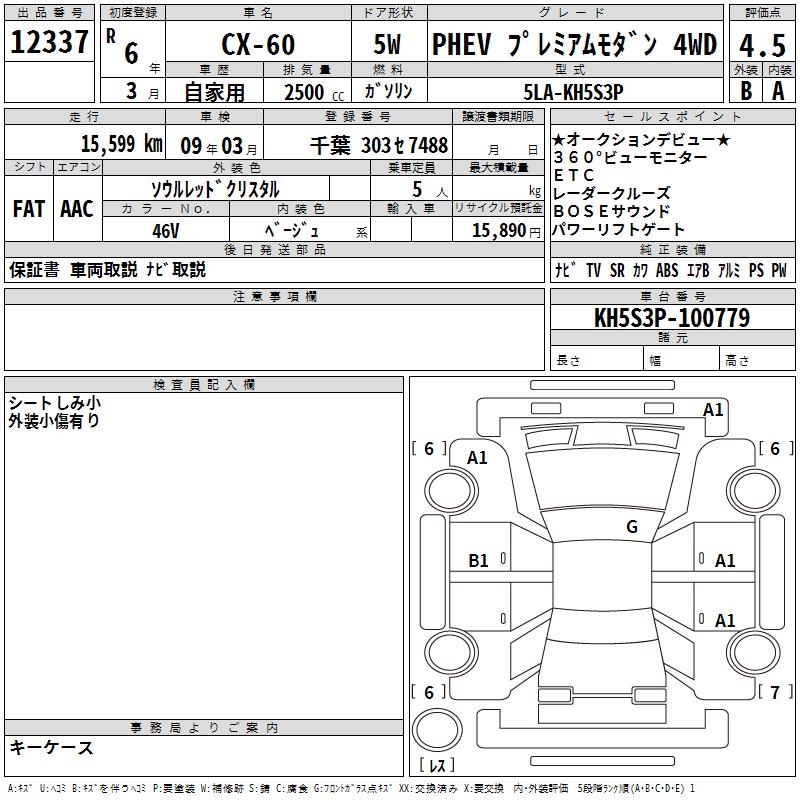Screen dimensions: 800x800
Task: Select ABS in genuine equipment row
Action: (x=667, y=270)
